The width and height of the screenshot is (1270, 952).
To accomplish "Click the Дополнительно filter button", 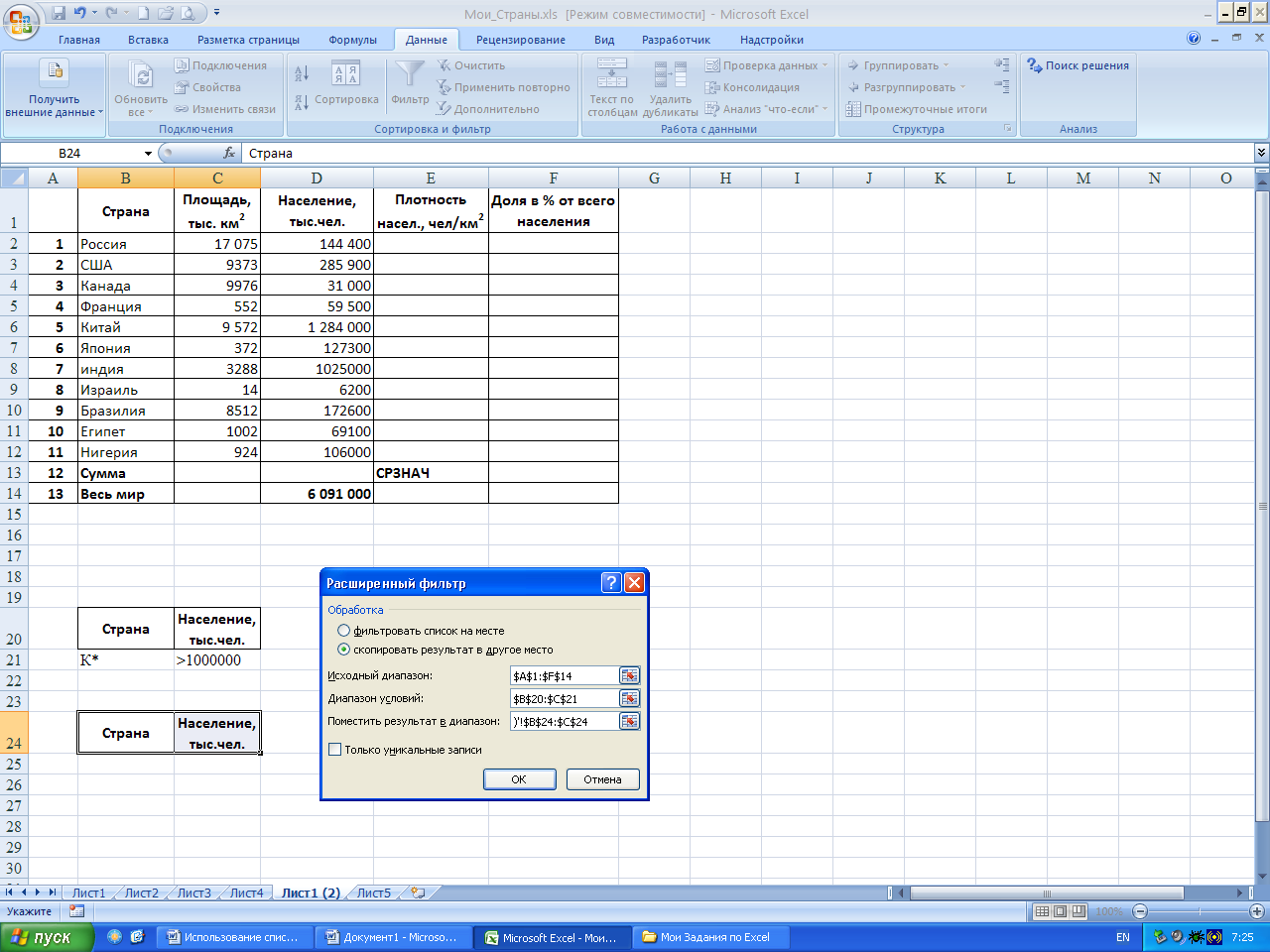I will click(487, 109).
